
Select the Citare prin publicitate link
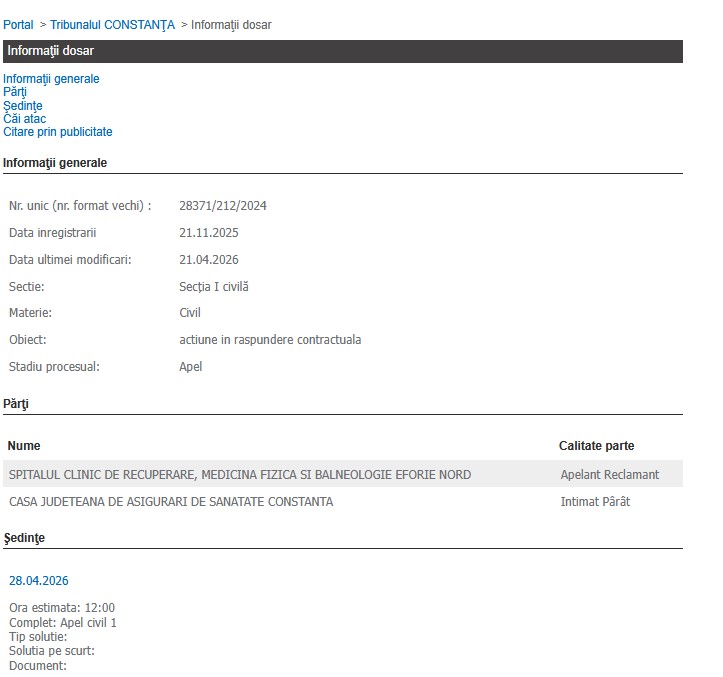(58, 132)
